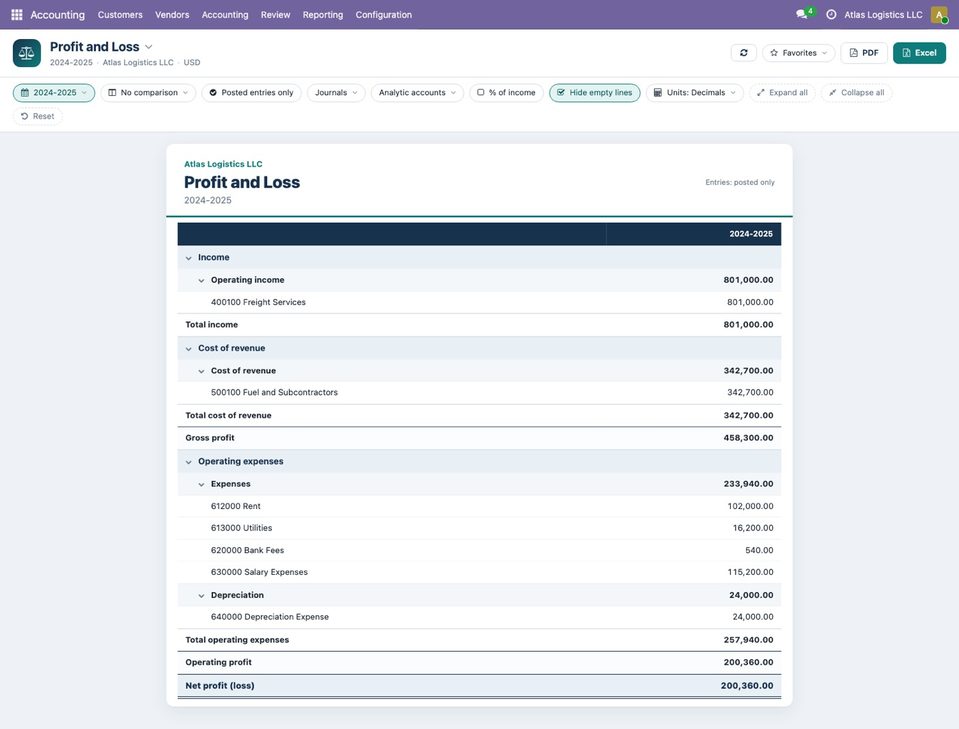Open the Favorites dropdown

pyautogui.click(x=799, y=53)
